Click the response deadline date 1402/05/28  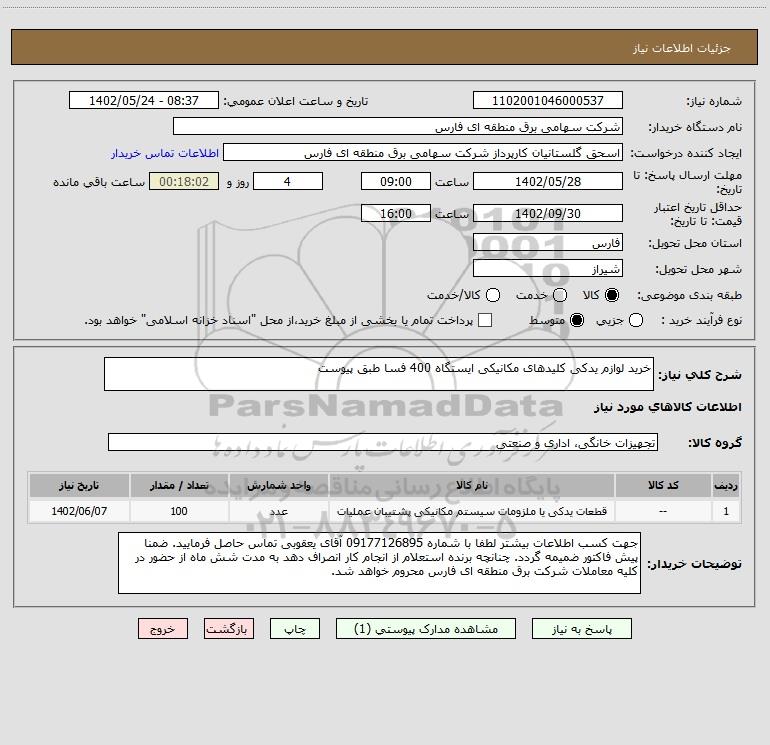548,181
